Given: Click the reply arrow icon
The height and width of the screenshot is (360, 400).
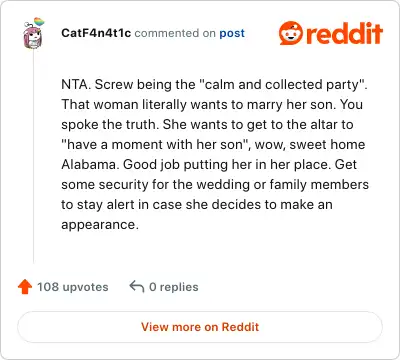Looking at the screenshot, I should (x=137, y=287).
